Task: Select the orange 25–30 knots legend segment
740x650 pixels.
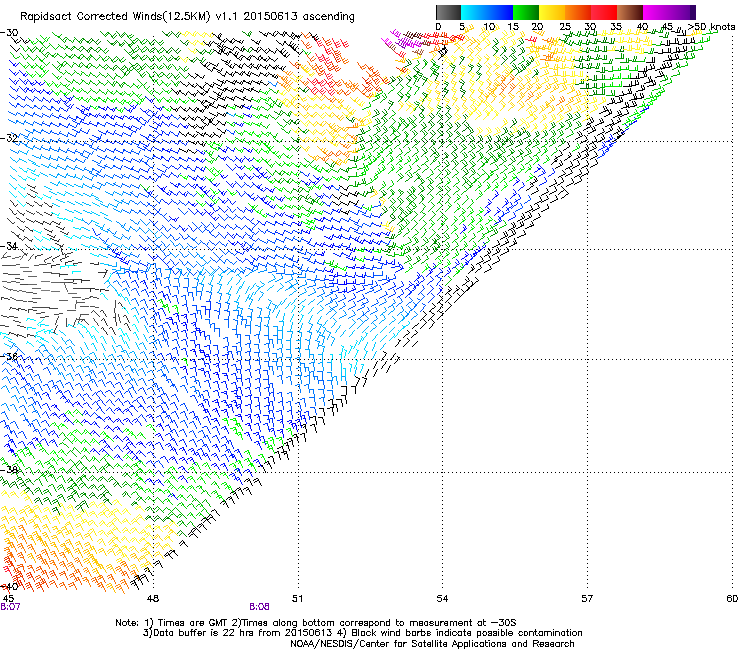Action: pyautogui.click(x=578, y=12)
